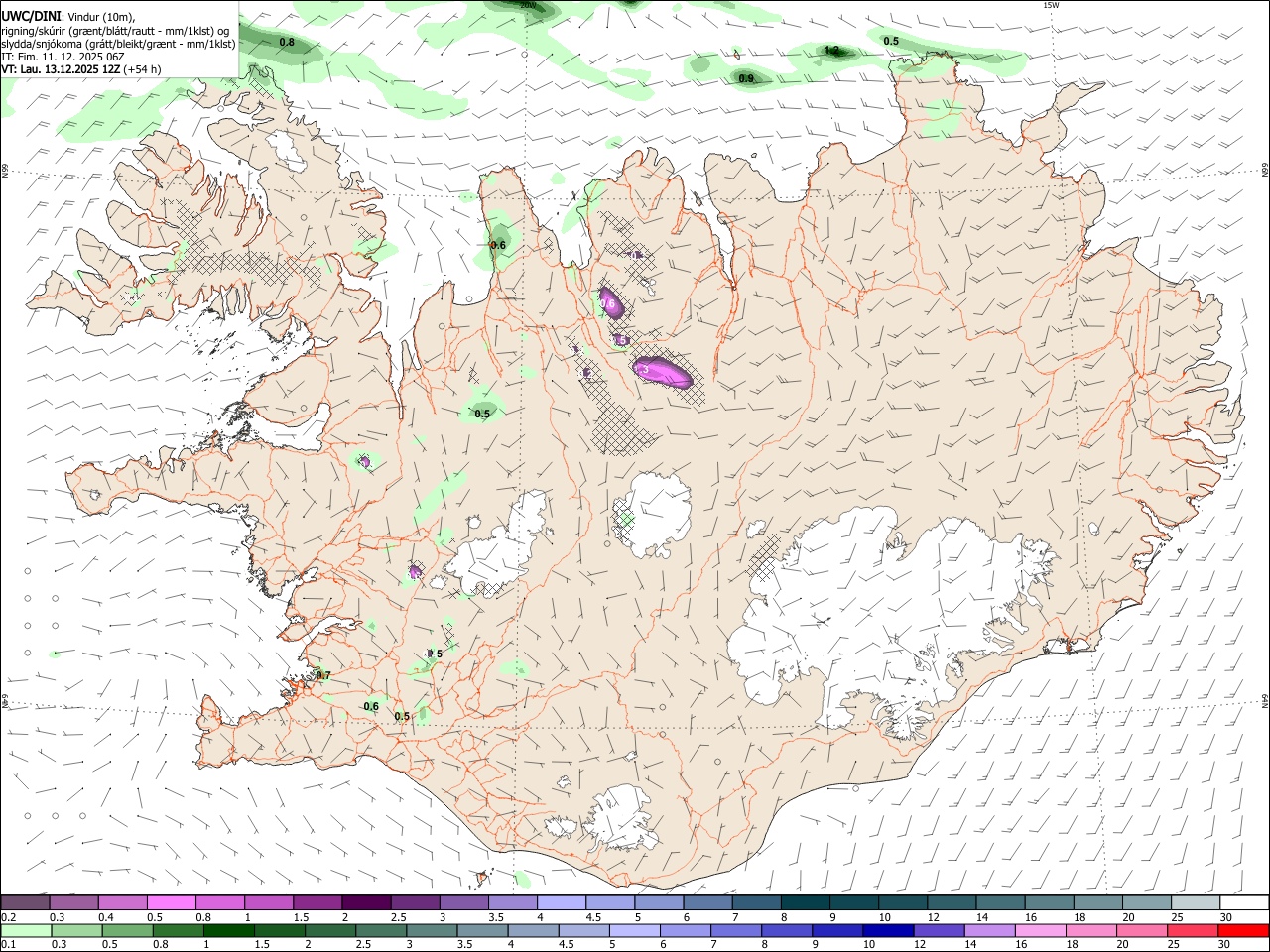This screenshot has width=1270, height=952.
Task: Pick the lower legend violet swatch at 12
Action: (x=939, y=930)
